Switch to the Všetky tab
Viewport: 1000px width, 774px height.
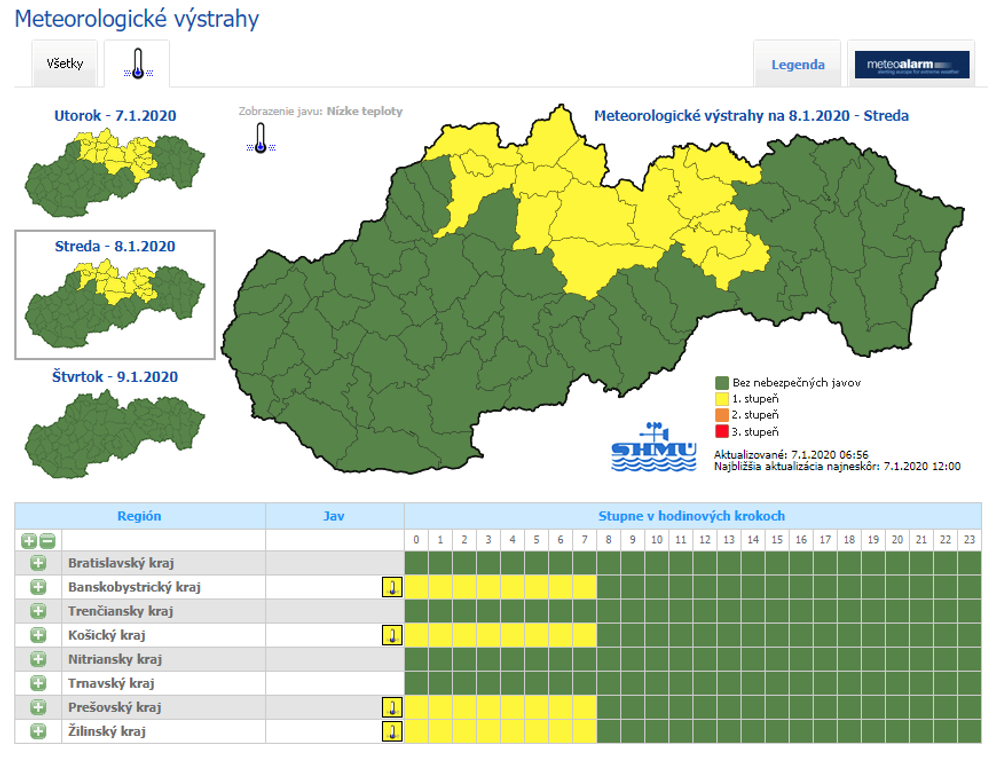[x=65, y=64]
